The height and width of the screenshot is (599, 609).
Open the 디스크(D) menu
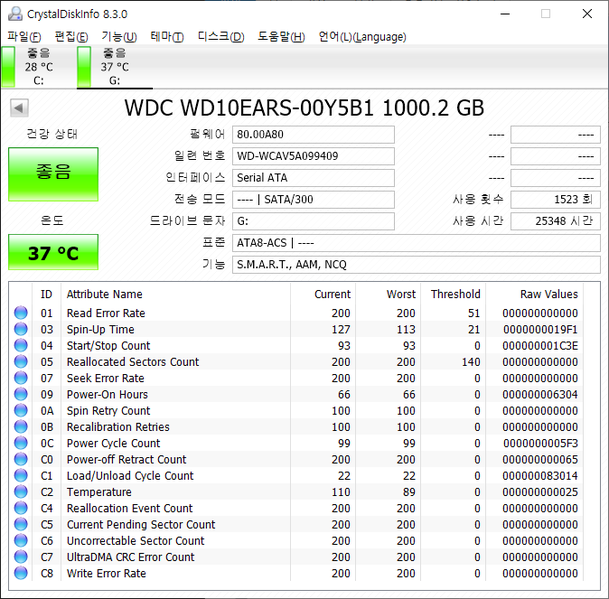coord(221,37)
